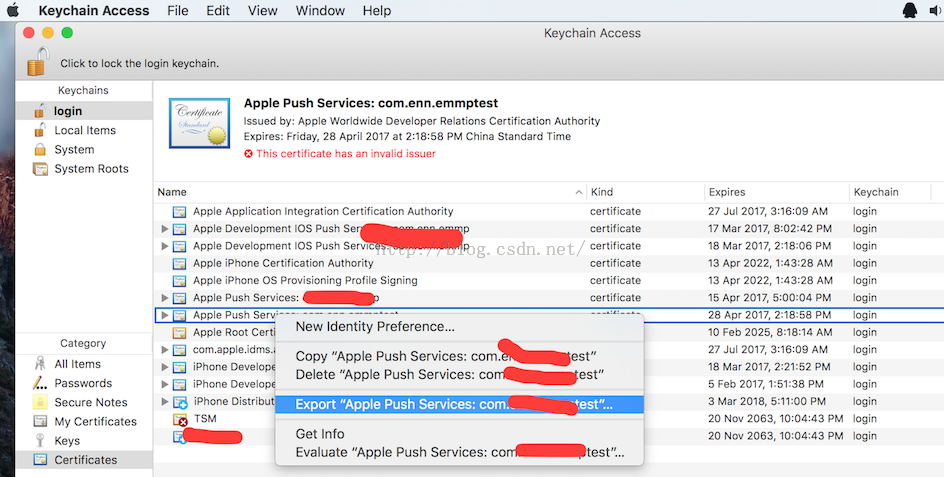The width and height of the screenshot is (944, 477).
Task: Open the Local Items keychain
Action: 85,130
